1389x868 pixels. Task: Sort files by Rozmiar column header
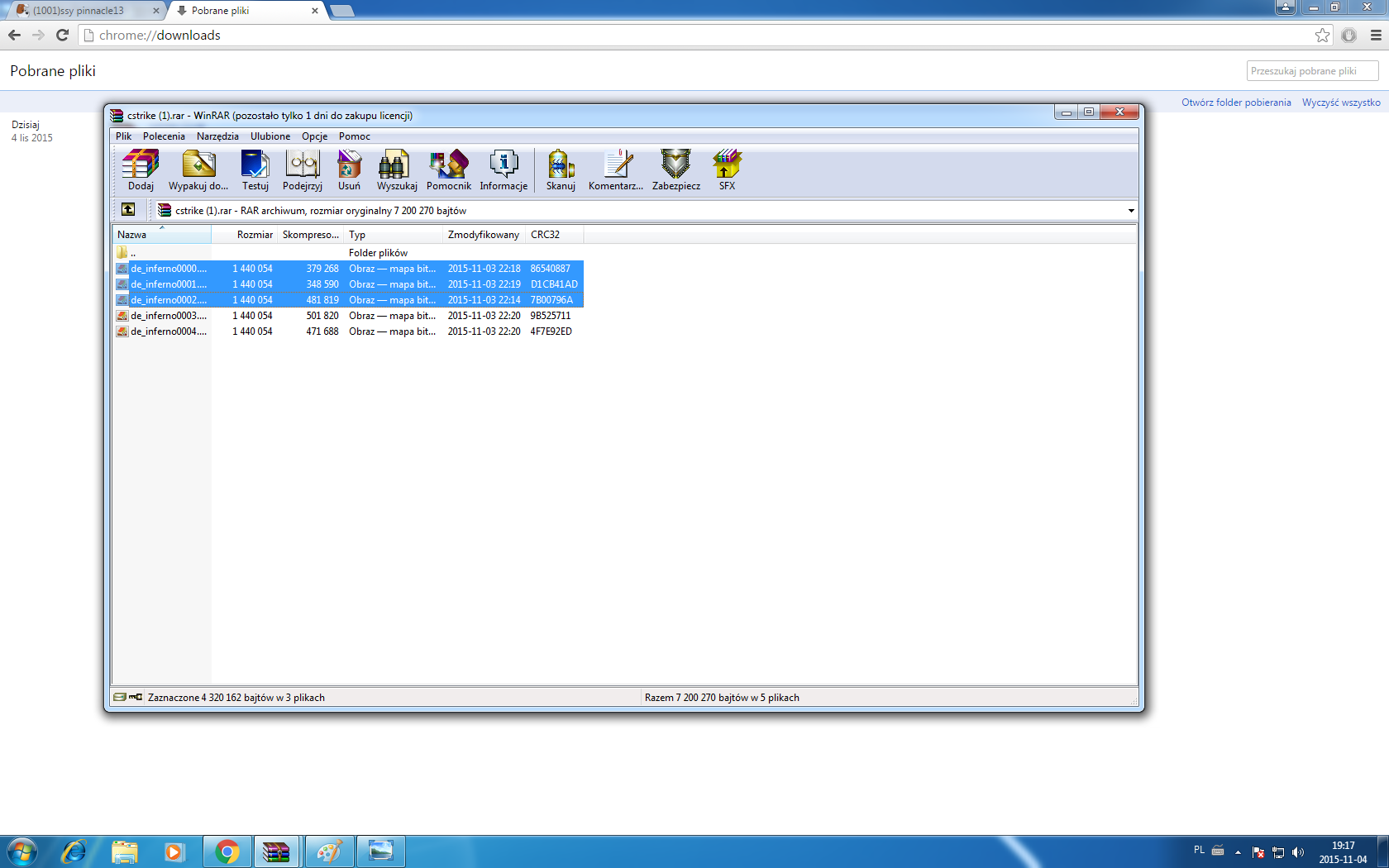coord(254,235)
